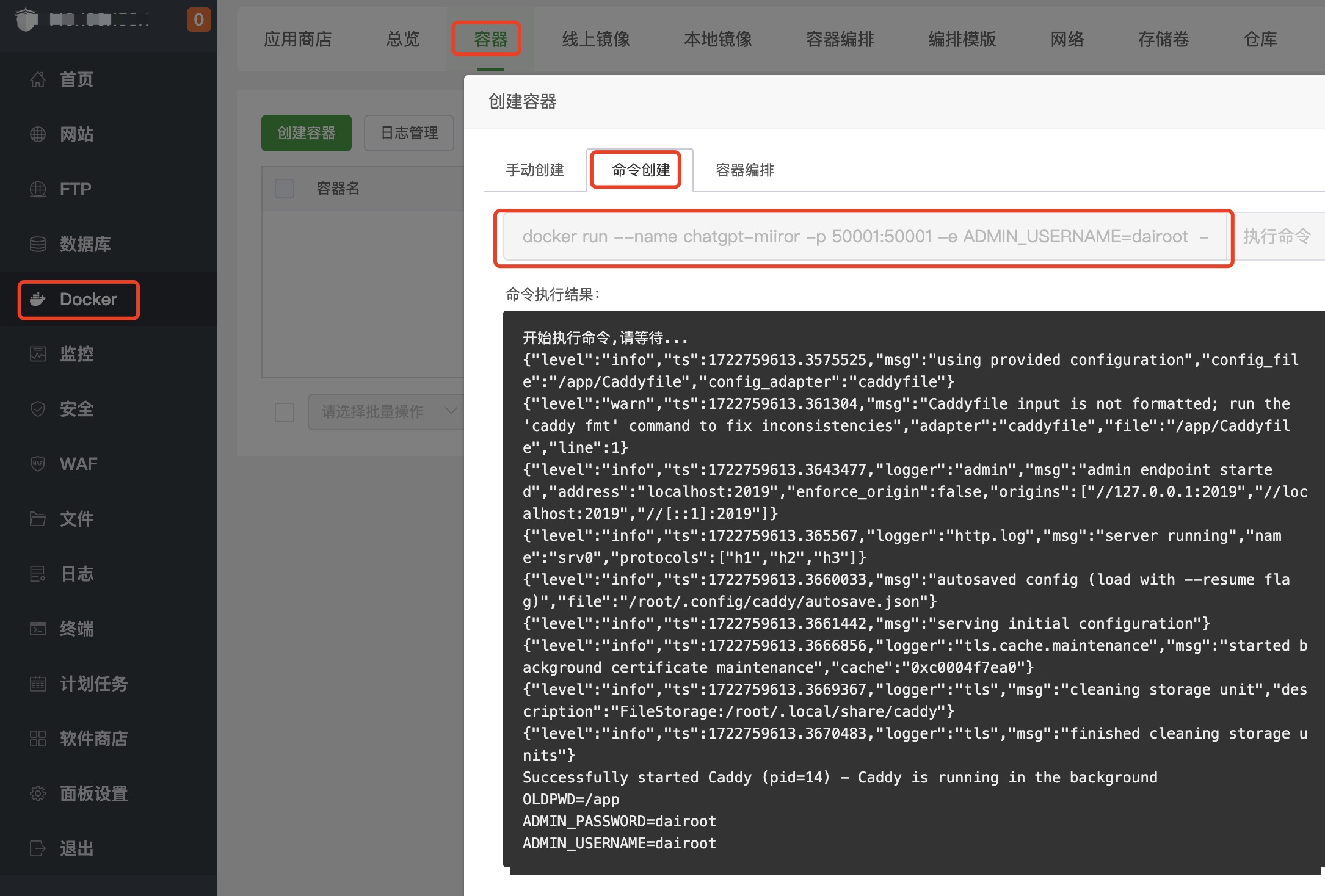Click the shield icon beside 安全
The height and width of the screenshot is (896, 1325).
click(x=38, y=409)
